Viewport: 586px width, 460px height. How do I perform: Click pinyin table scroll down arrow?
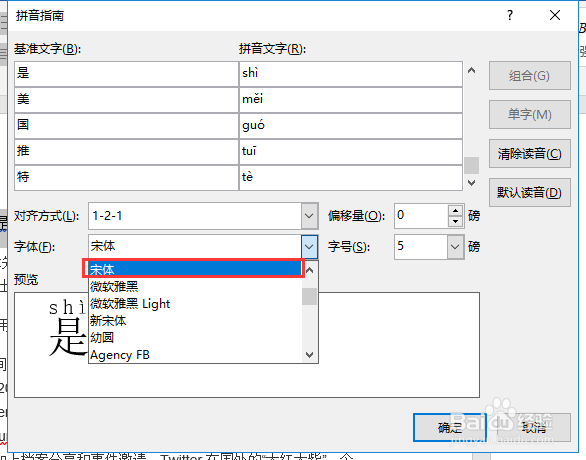point(472,183)
